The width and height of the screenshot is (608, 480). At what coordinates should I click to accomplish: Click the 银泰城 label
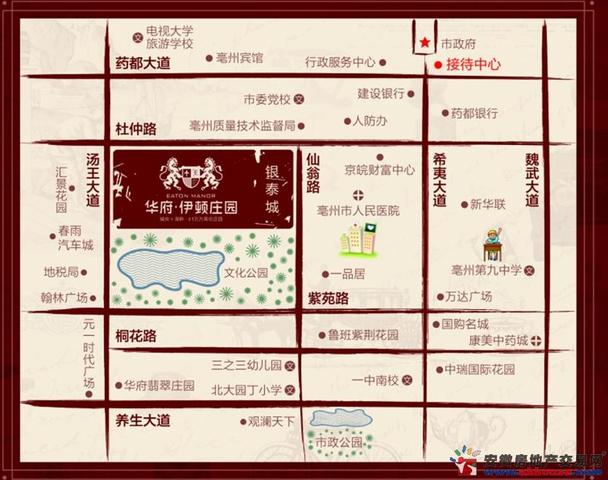(x=272, y=190)
